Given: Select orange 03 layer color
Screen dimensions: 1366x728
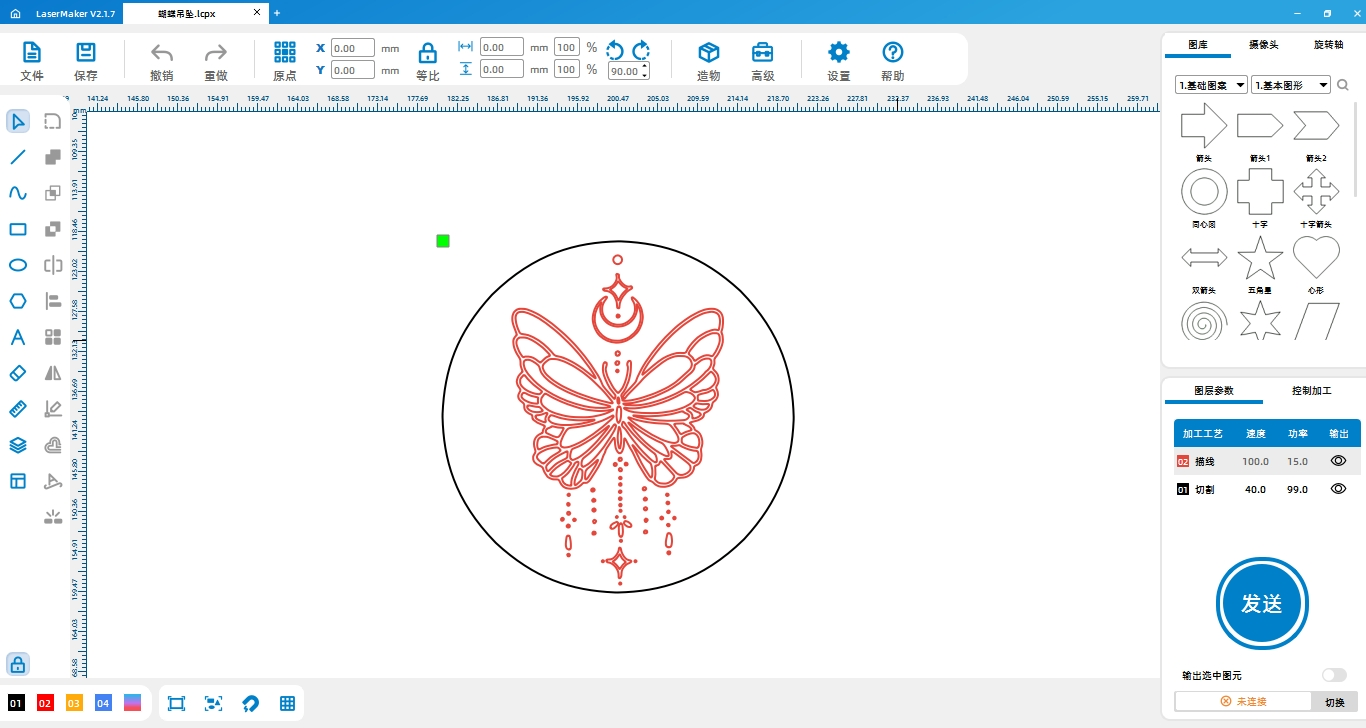Looking at the screenshot, I should click(74, 703).
